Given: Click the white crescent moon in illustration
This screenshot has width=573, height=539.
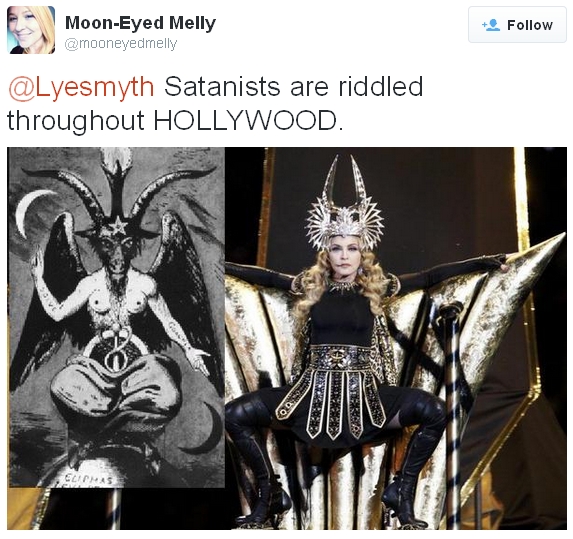Looking at the screenshot, I should click(x=31, y=213).
